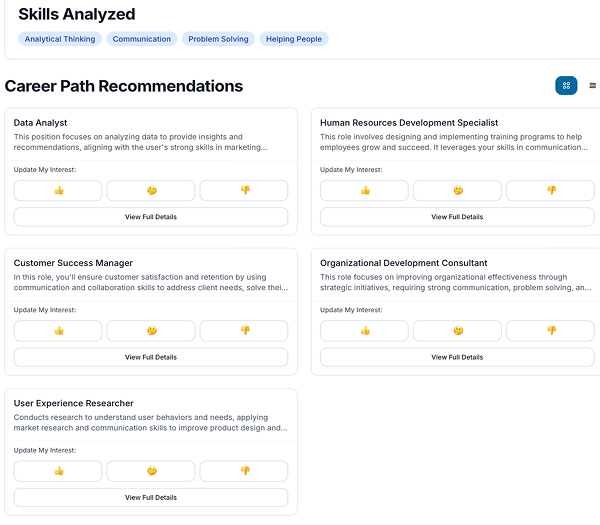This screenshot has height=525, width=600.
Task: View full details for Data Analyst
Action: pyautogui.click(x=151, y=217)
